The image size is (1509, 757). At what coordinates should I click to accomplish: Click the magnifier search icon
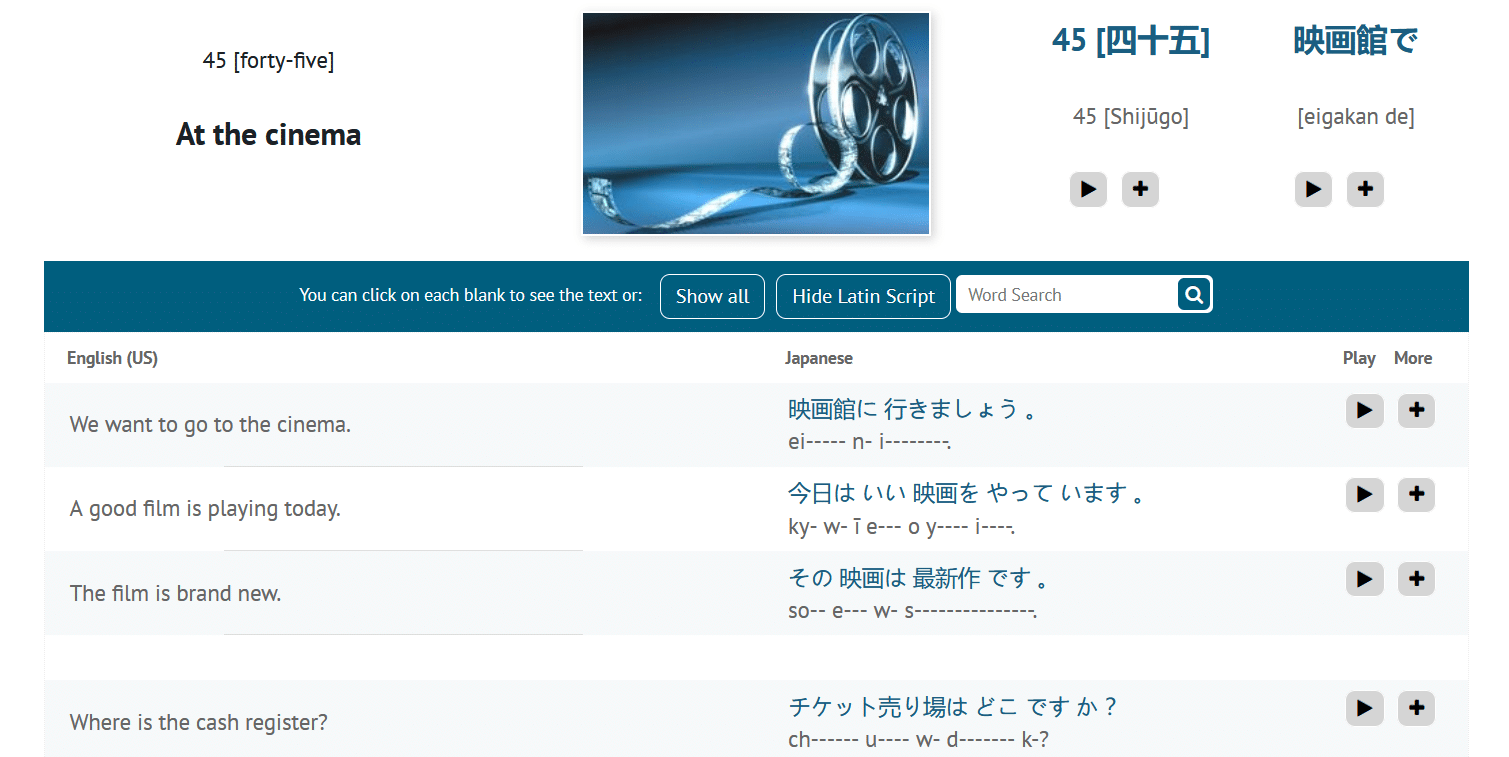(x=1194, y=295)
